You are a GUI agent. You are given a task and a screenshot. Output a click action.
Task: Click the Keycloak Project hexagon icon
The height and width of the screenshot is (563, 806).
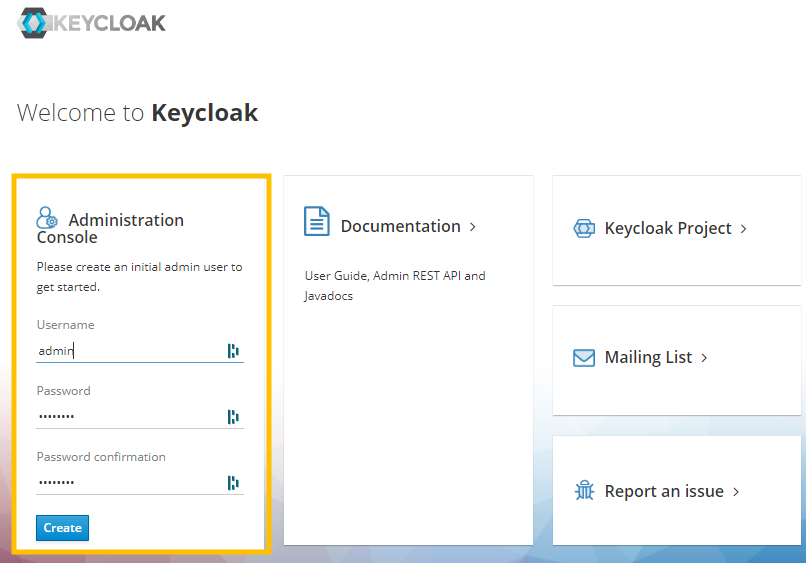point(584,228)
